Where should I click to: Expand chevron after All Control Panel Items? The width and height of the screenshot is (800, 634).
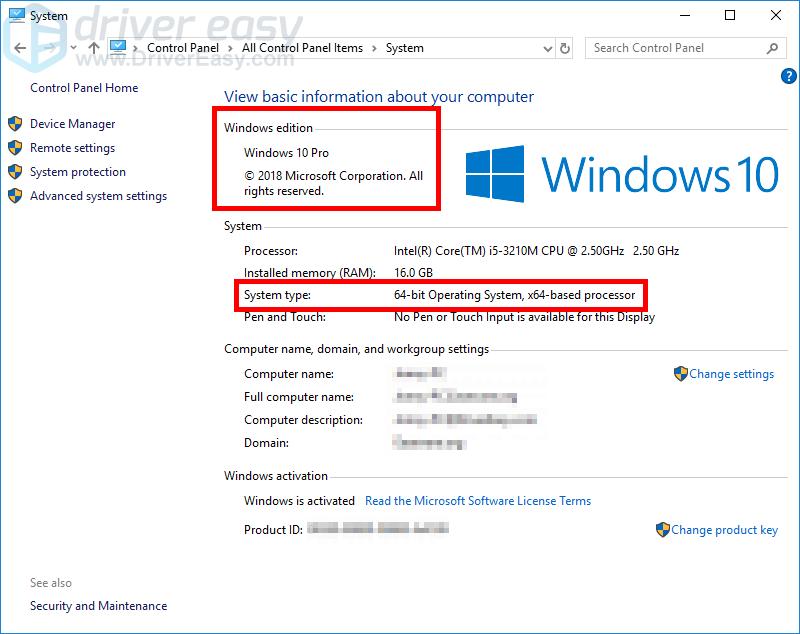point(374,48)
